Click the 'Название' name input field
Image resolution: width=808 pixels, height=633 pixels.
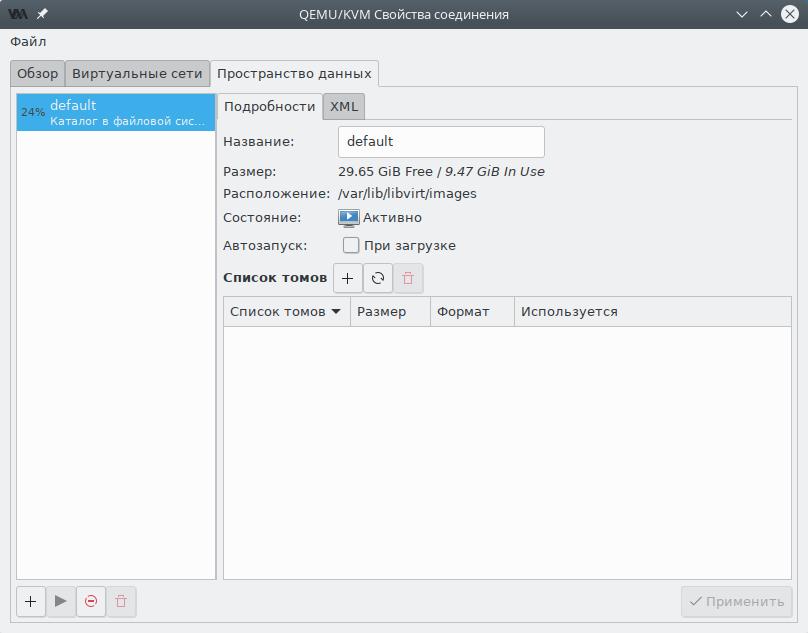[x=441, y=141]
